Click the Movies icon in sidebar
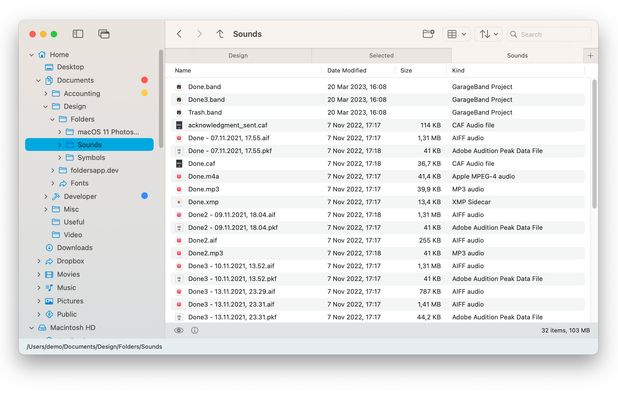Image resolution: width=618 pixels, height=394 pixels. point(49,275)
